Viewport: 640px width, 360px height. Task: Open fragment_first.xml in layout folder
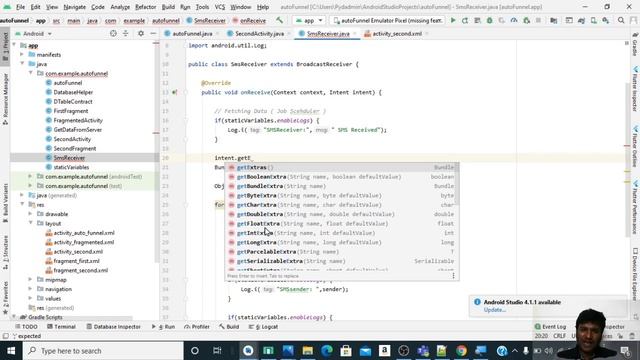[76, 261]
